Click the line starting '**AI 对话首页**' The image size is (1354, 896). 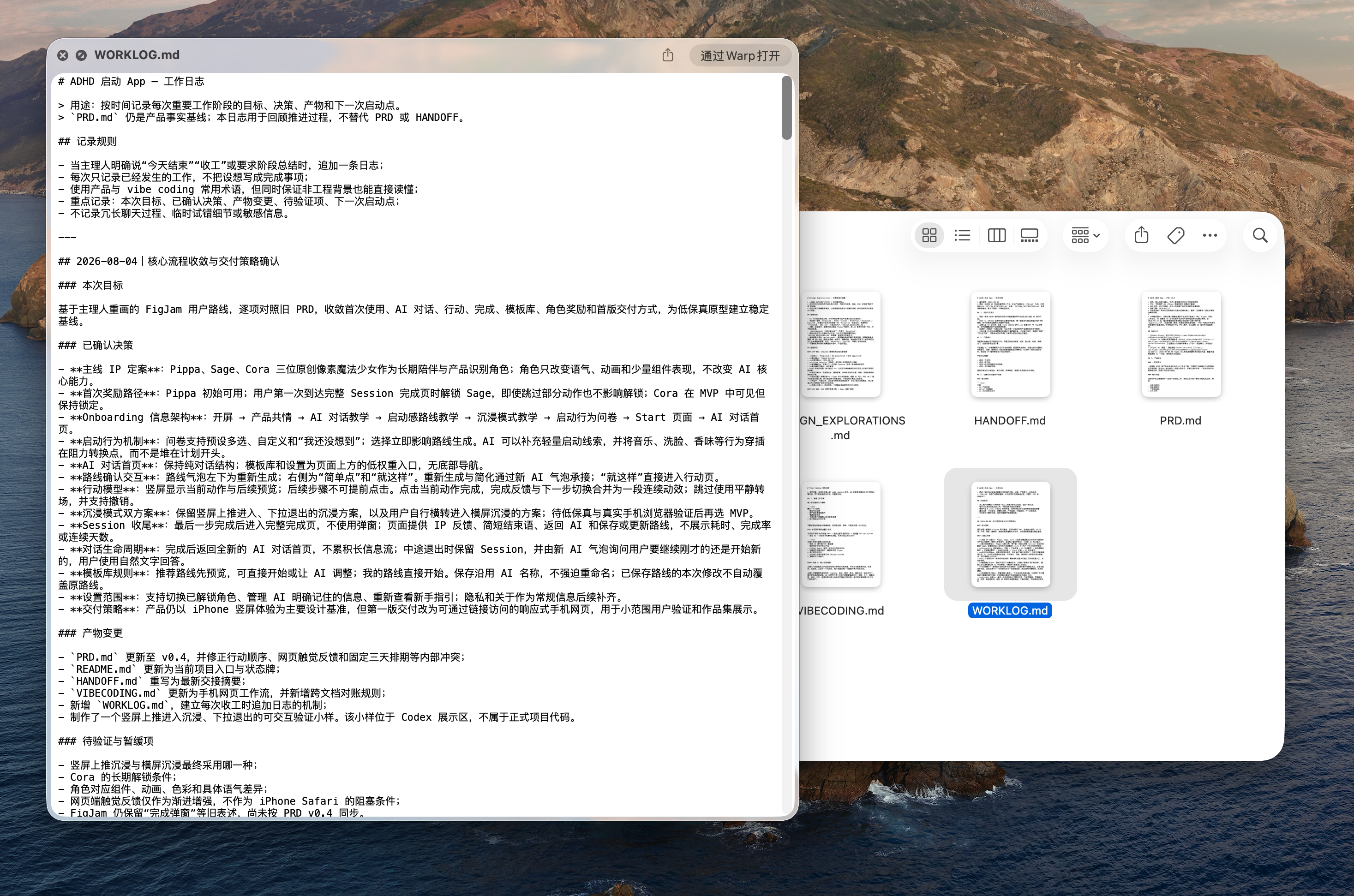273,465
